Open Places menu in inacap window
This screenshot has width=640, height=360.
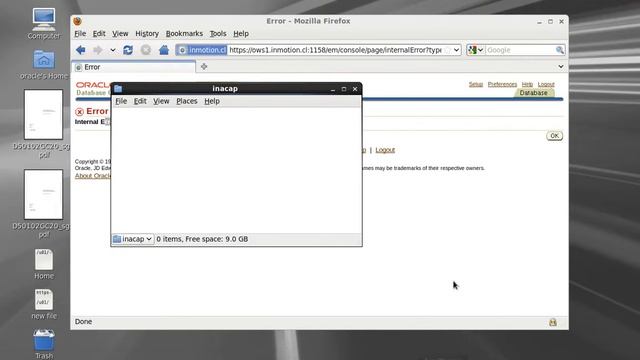[x=187, y=101]
